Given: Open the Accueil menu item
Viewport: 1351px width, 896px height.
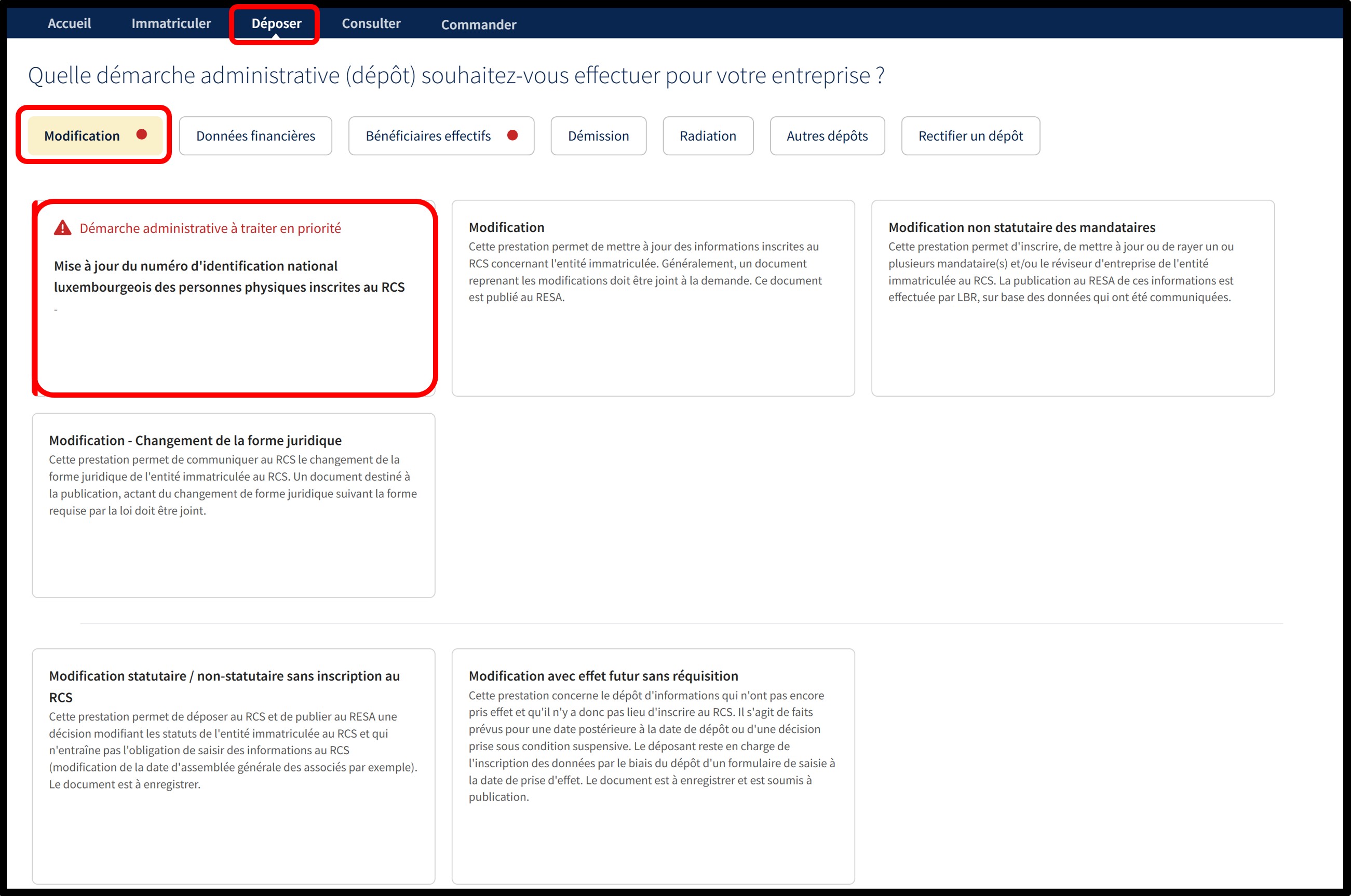Looking at the screenshot, I should 69,23.
